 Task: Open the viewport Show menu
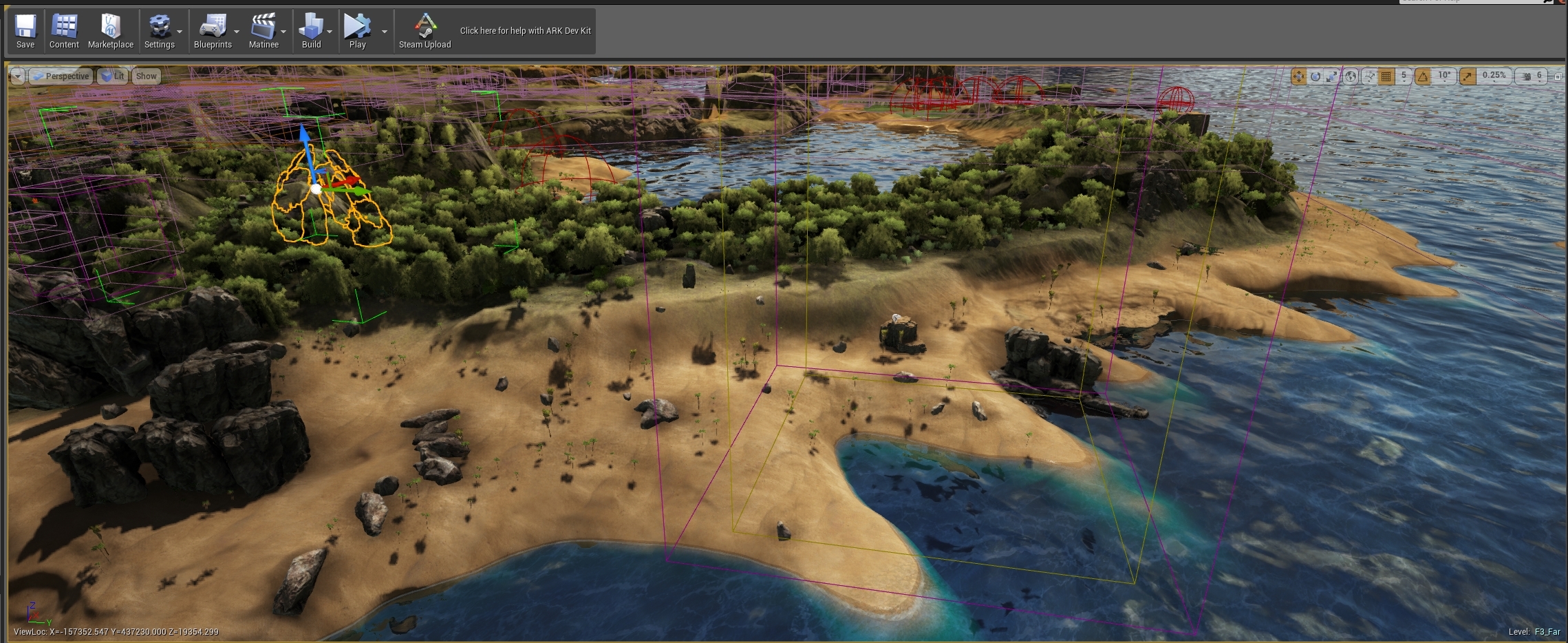tap(146, 76)
